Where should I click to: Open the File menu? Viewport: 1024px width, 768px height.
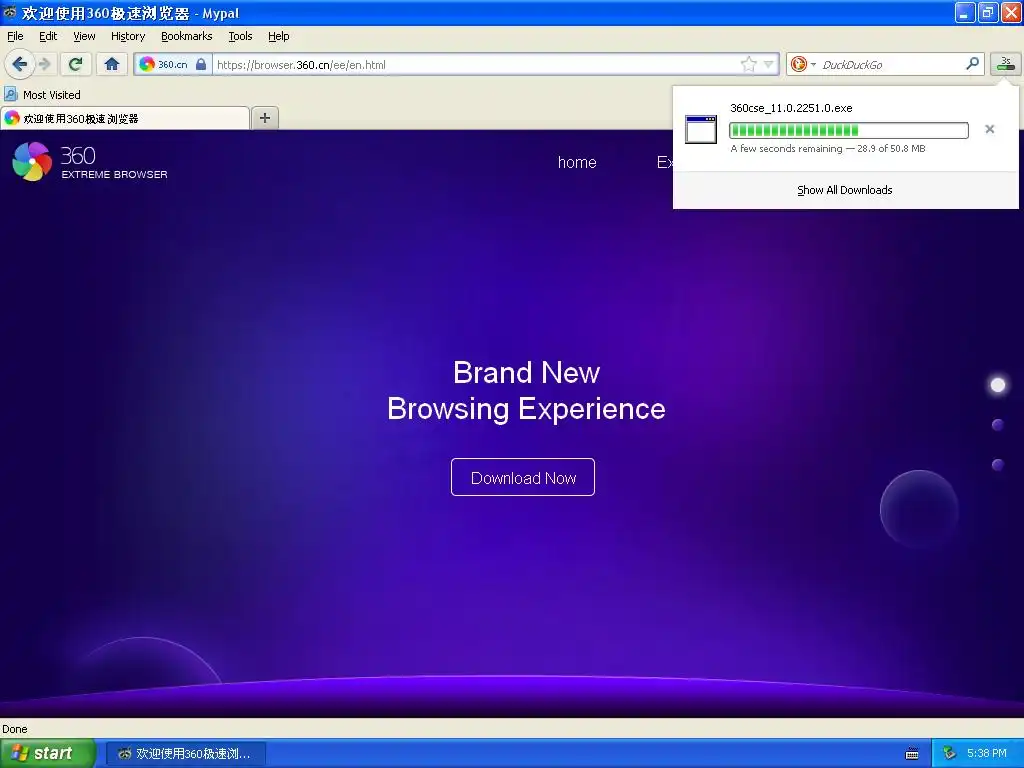15,36
